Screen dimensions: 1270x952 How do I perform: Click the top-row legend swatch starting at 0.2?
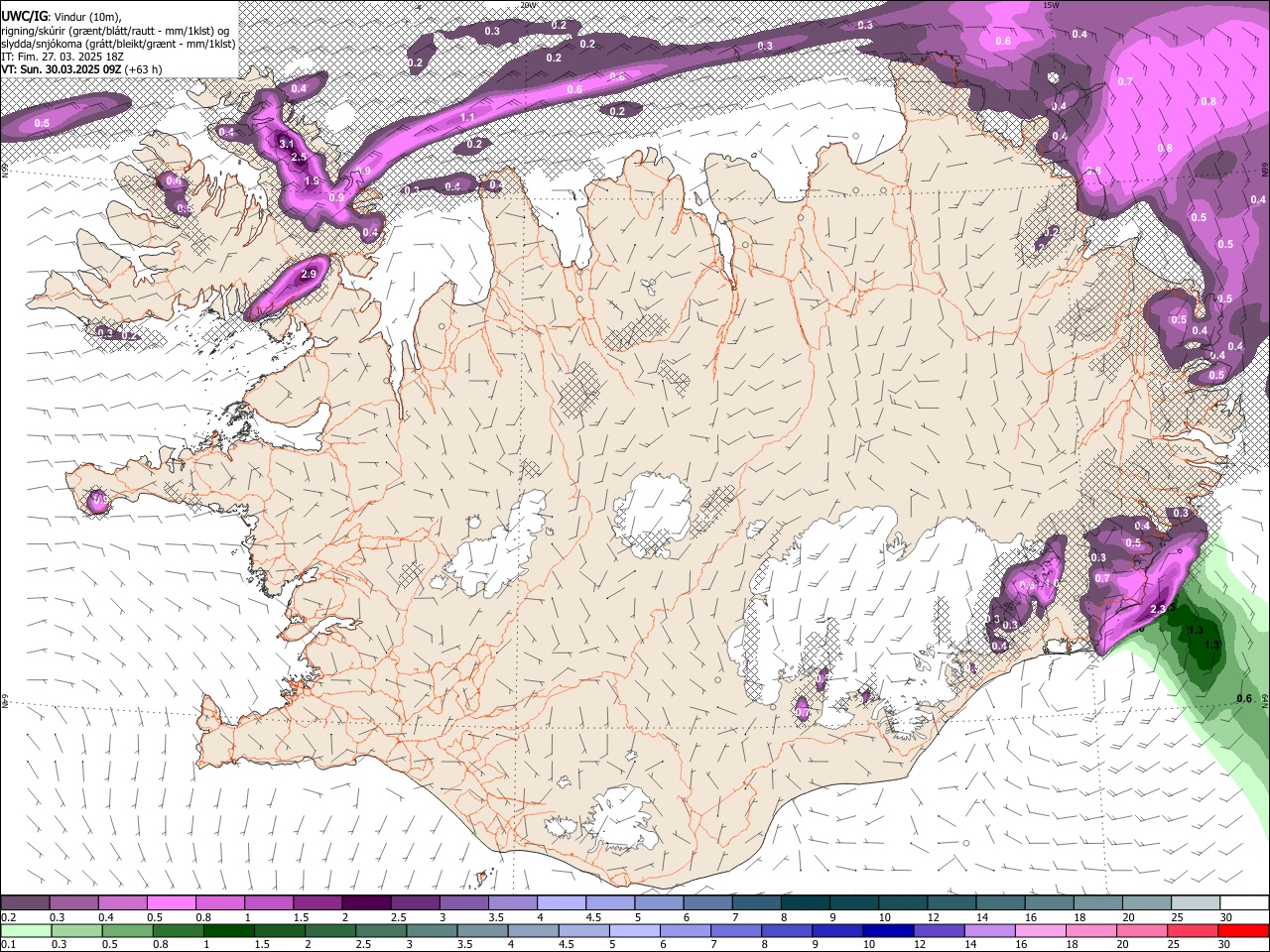pyautogui.click(x=25, y=903)
